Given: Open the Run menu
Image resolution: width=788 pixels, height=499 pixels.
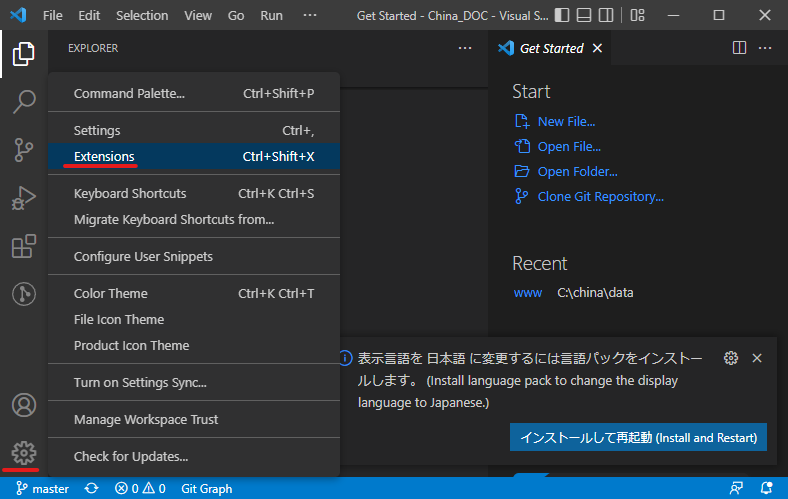Looking at the screenshot, I should pos(271,16).
